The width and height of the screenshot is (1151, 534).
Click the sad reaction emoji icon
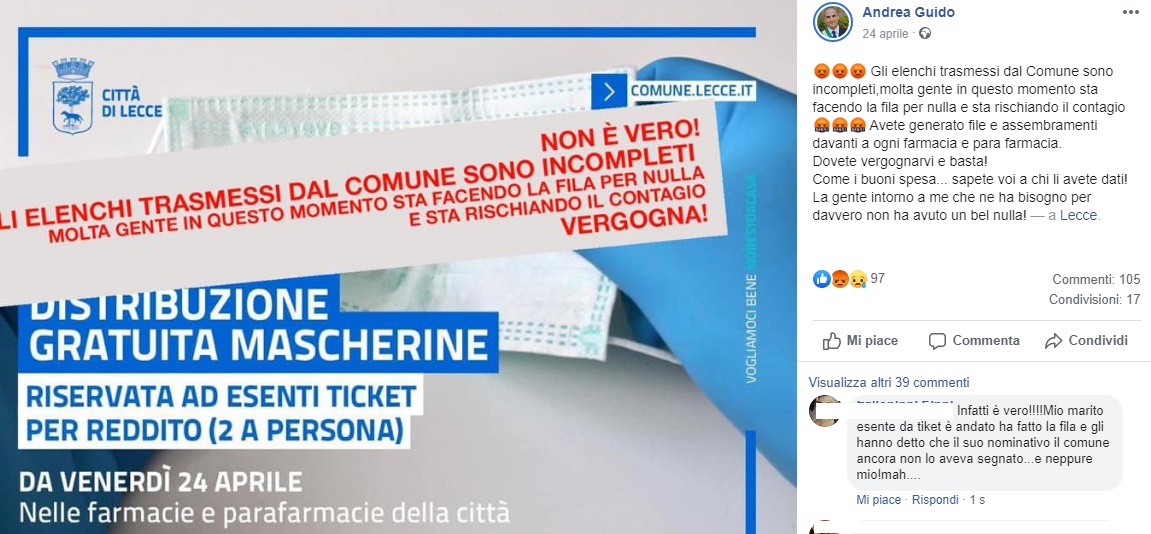click(x=857, y=279)
